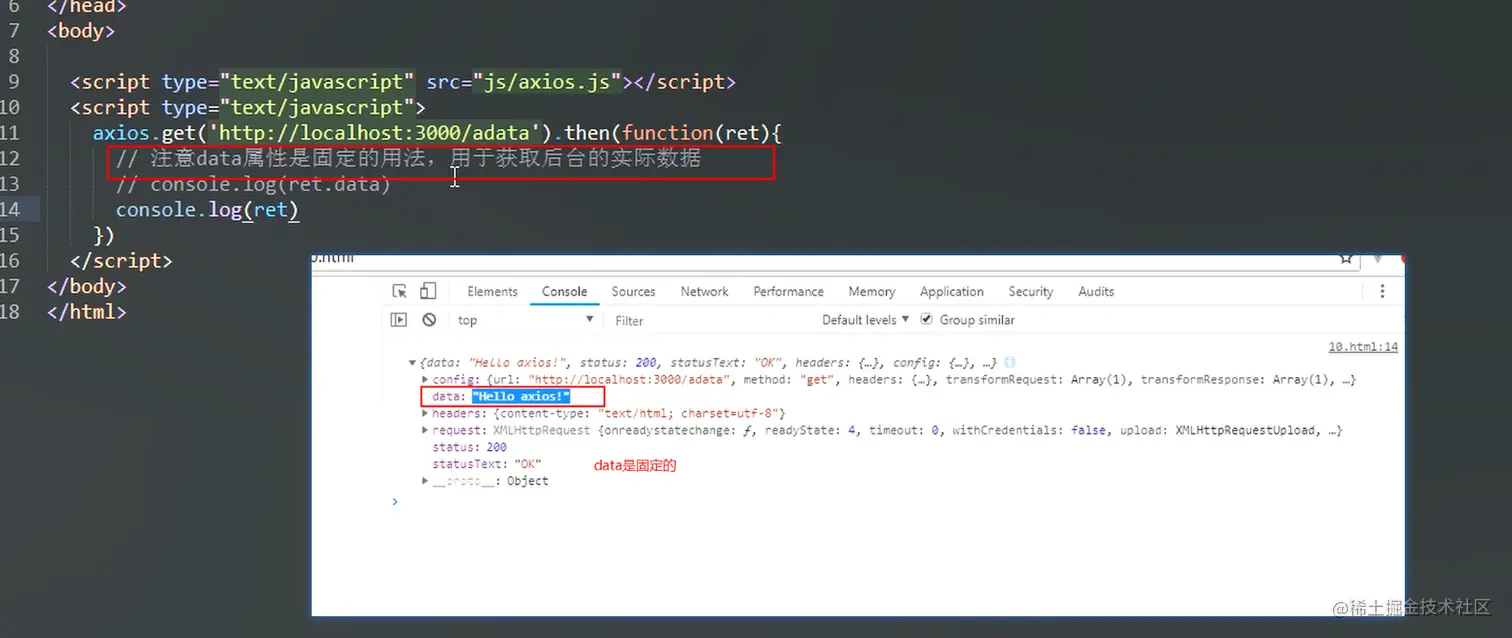Click "js/axios.js" in the script tag
The height and width of the screenshot is (638, 1512).
549,82
